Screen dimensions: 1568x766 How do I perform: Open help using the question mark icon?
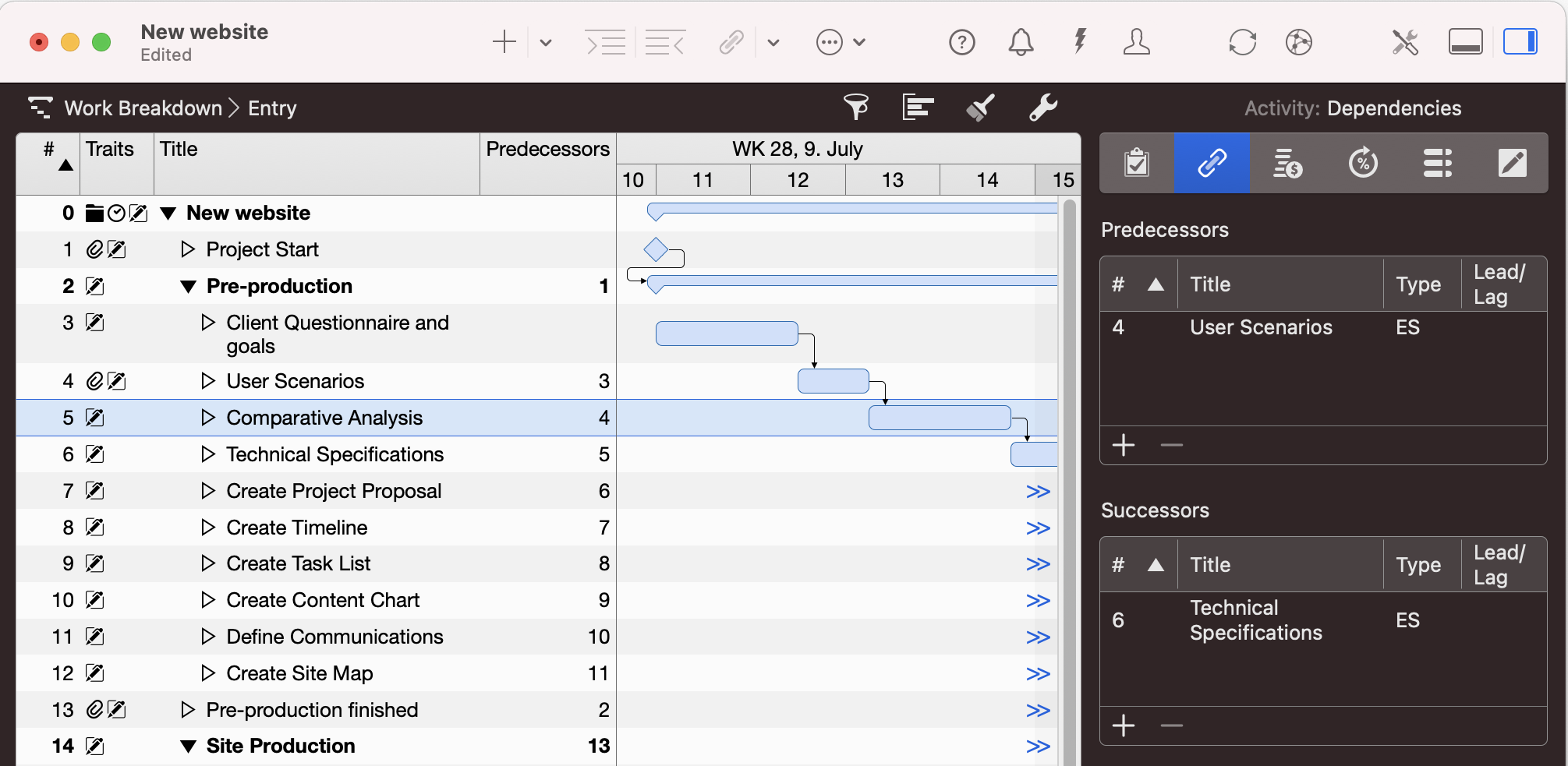pyautogui.click(x=961, y=42)
